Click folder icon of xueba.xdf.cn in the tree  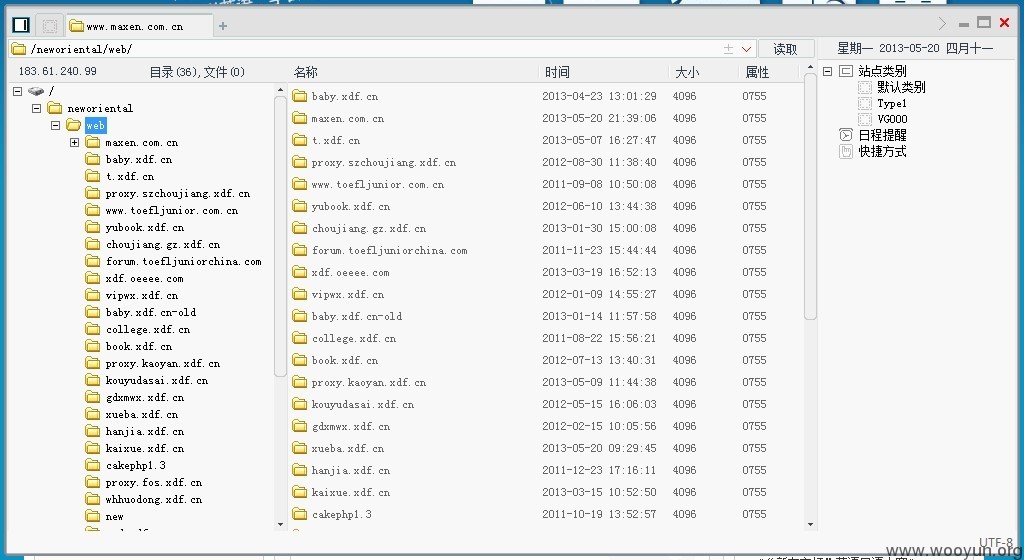tap(93, 414)
